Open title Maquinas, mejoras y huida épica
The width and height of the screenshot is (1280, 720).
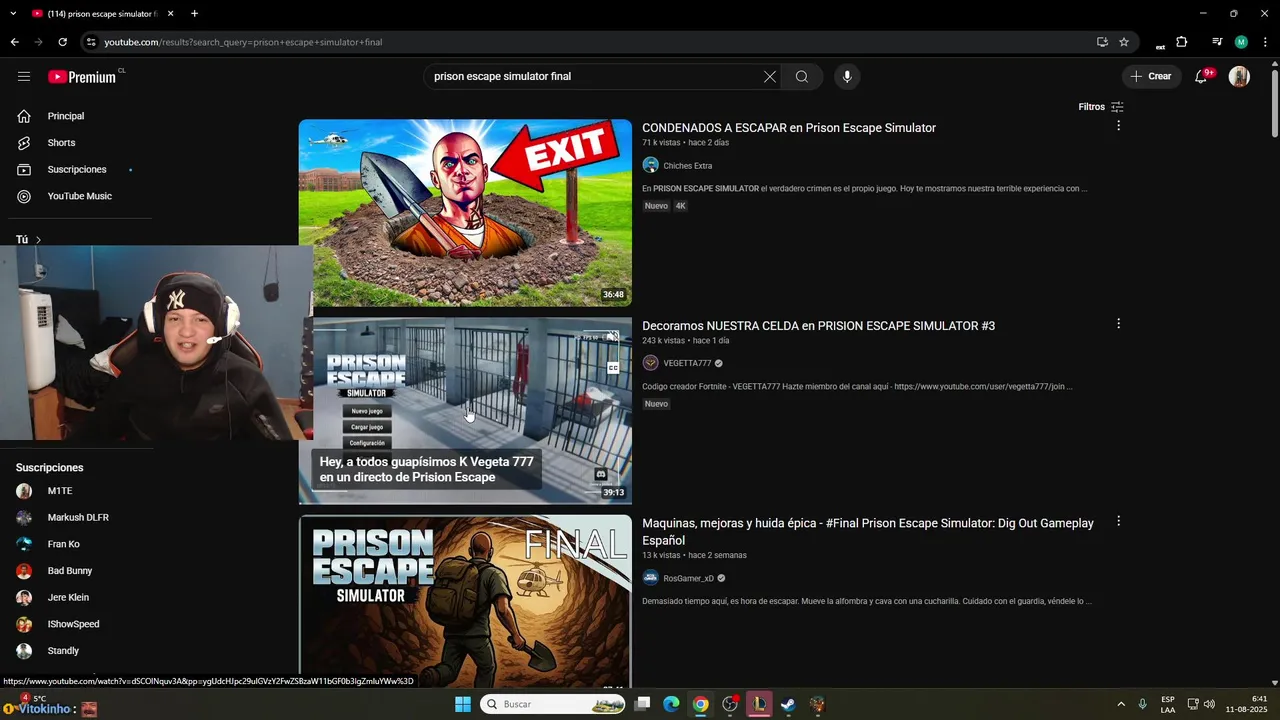pyautogui.click(x=868, y=532)
